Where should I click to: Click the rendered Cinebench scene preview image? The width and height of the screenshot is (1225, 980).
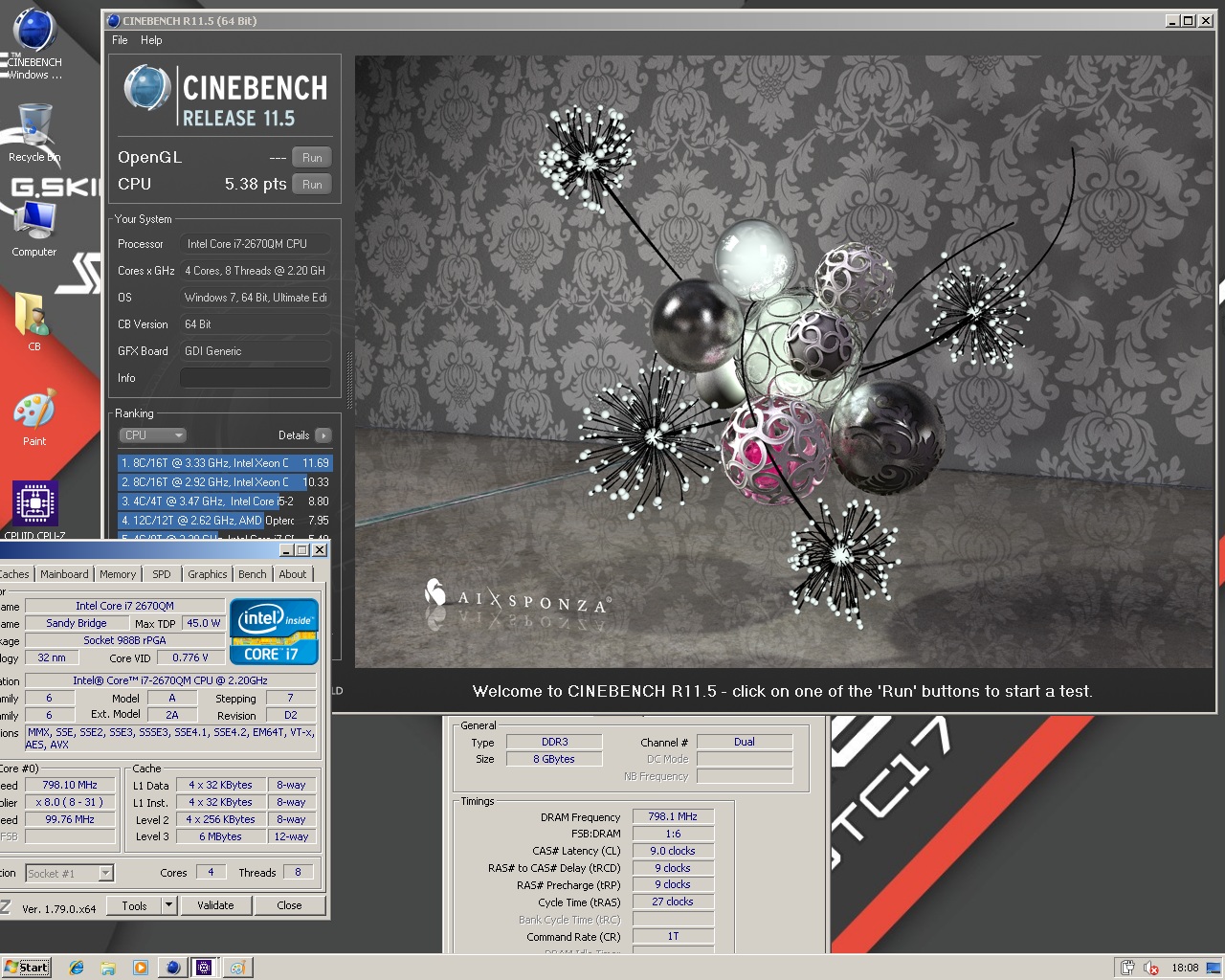point(785,361)
